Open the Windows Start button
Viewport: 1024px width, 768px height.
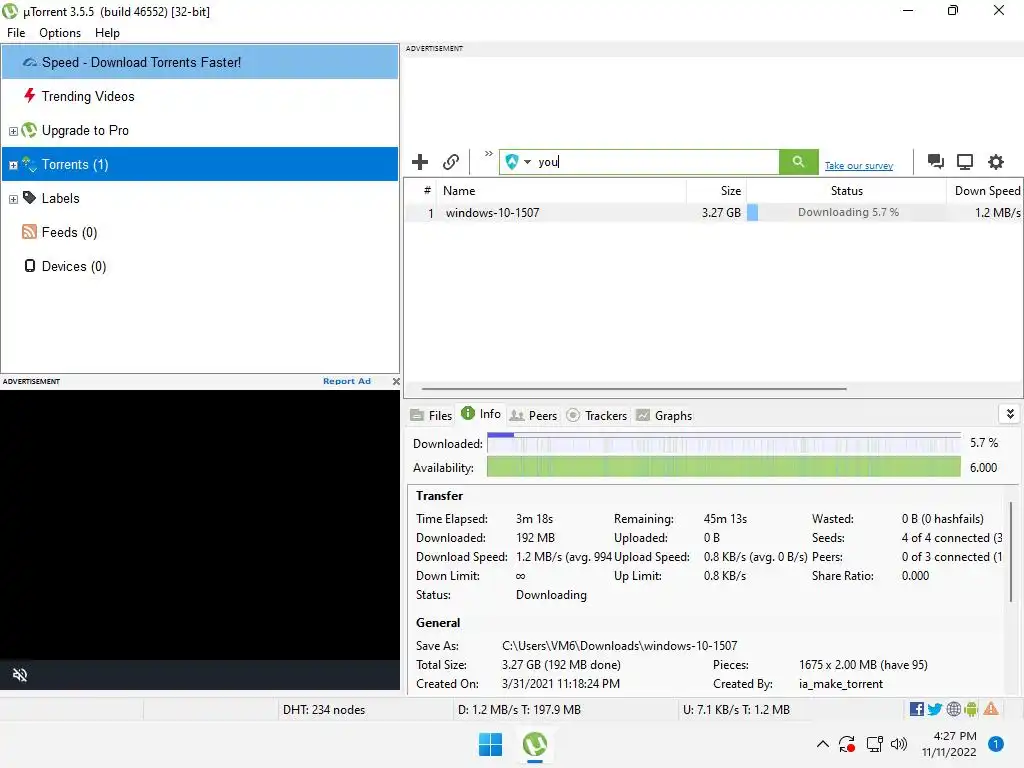pyautogui.click(x=490, y=744)
